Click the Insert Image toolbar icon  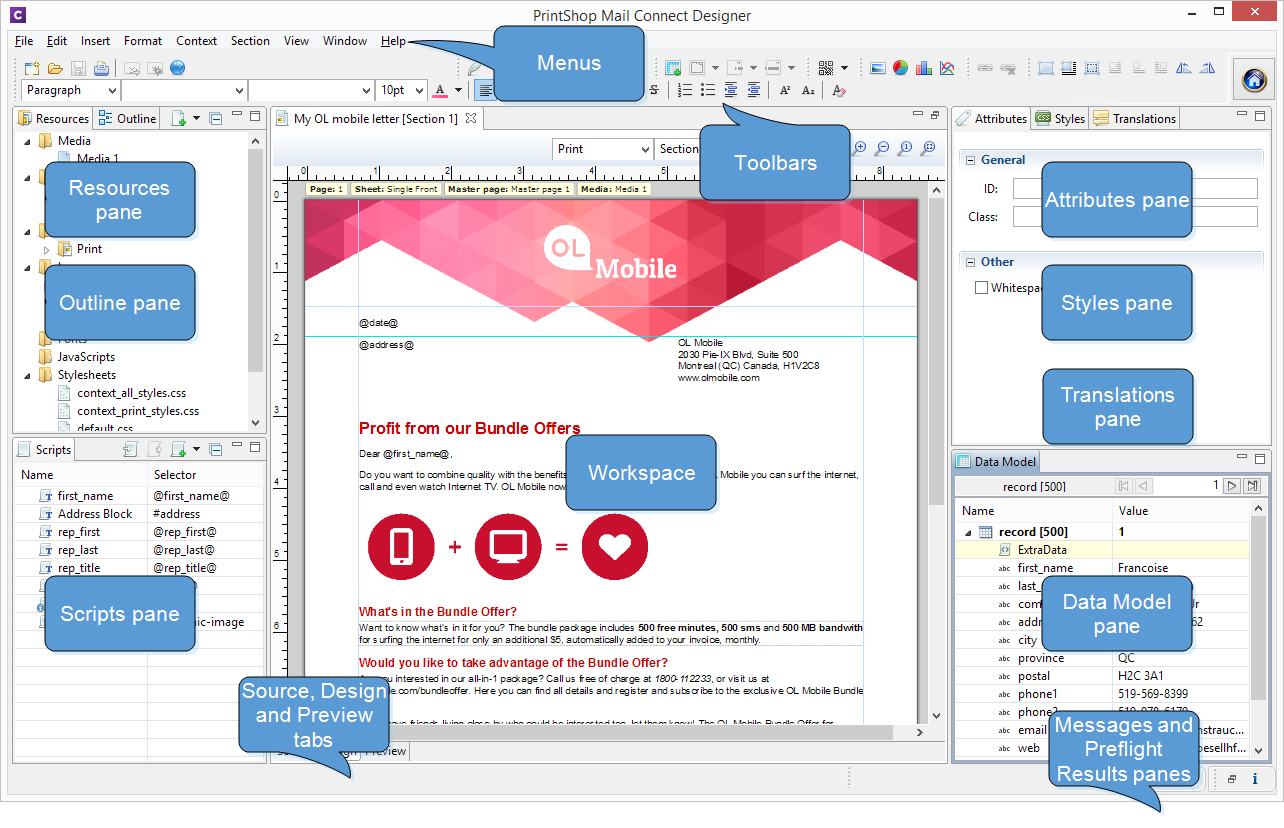coord(877,68)
